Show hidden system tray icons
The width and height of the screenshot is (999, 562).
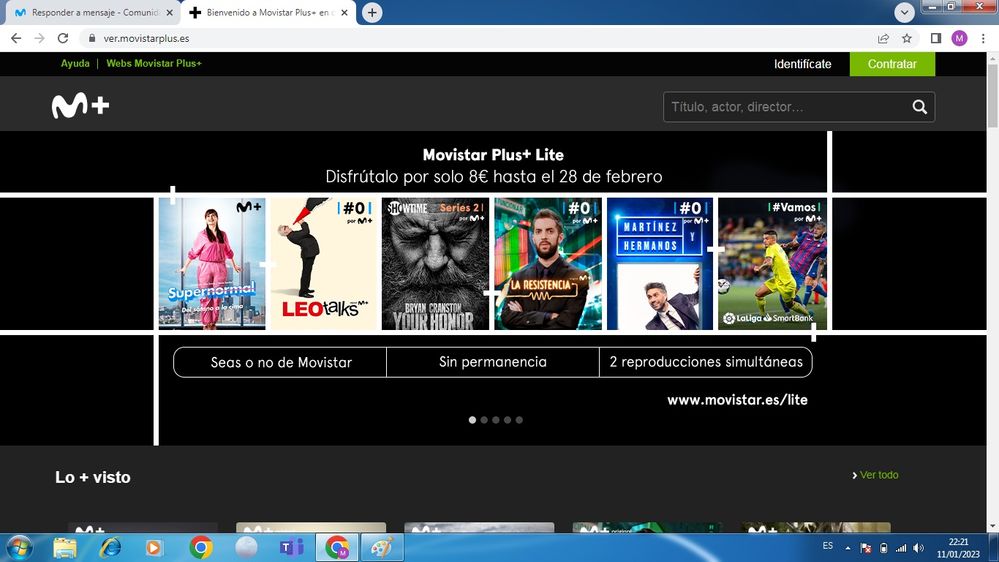coord(848,547)
